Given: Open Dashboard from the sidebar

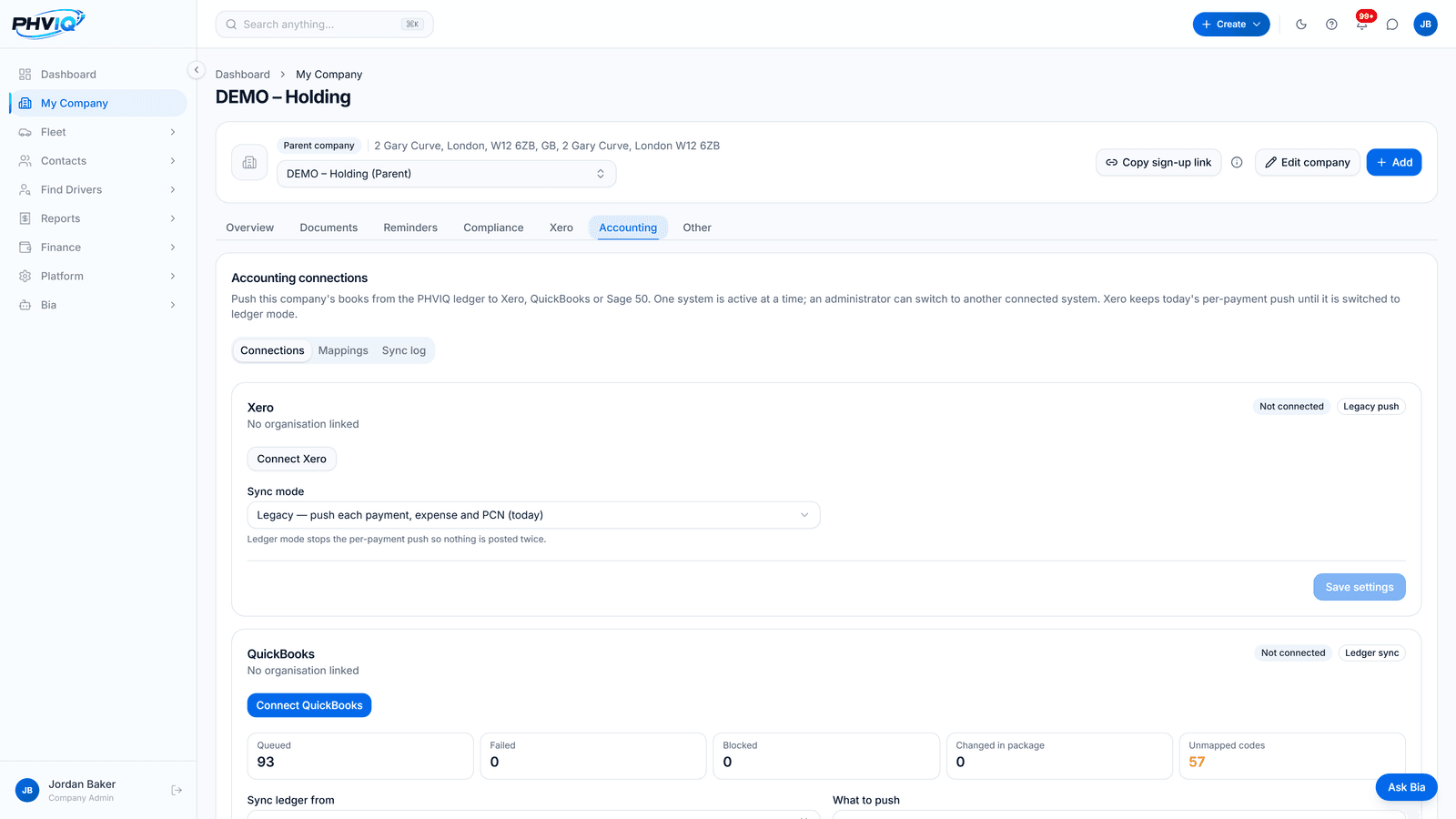Looking at the screenshot, I should (98, 75).
